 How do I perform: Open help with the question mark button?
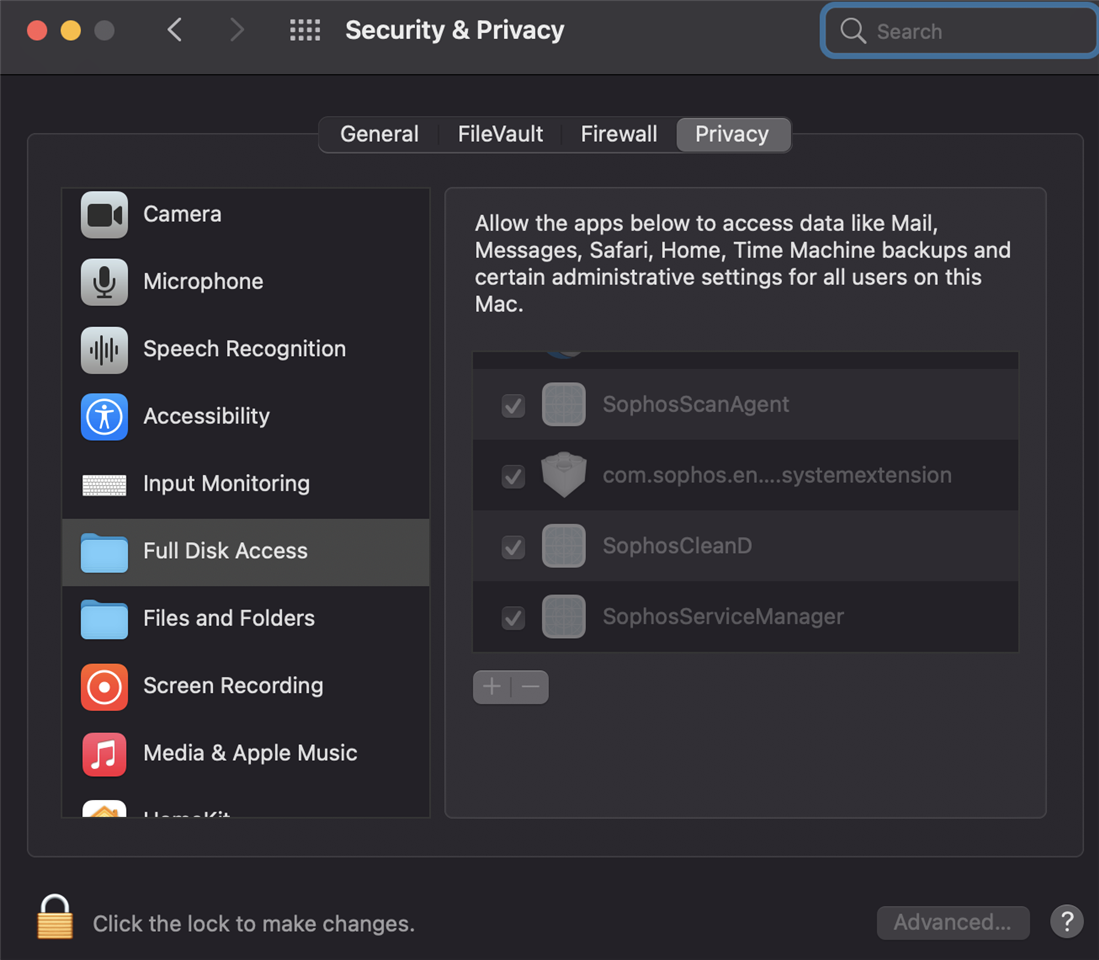1067,921
